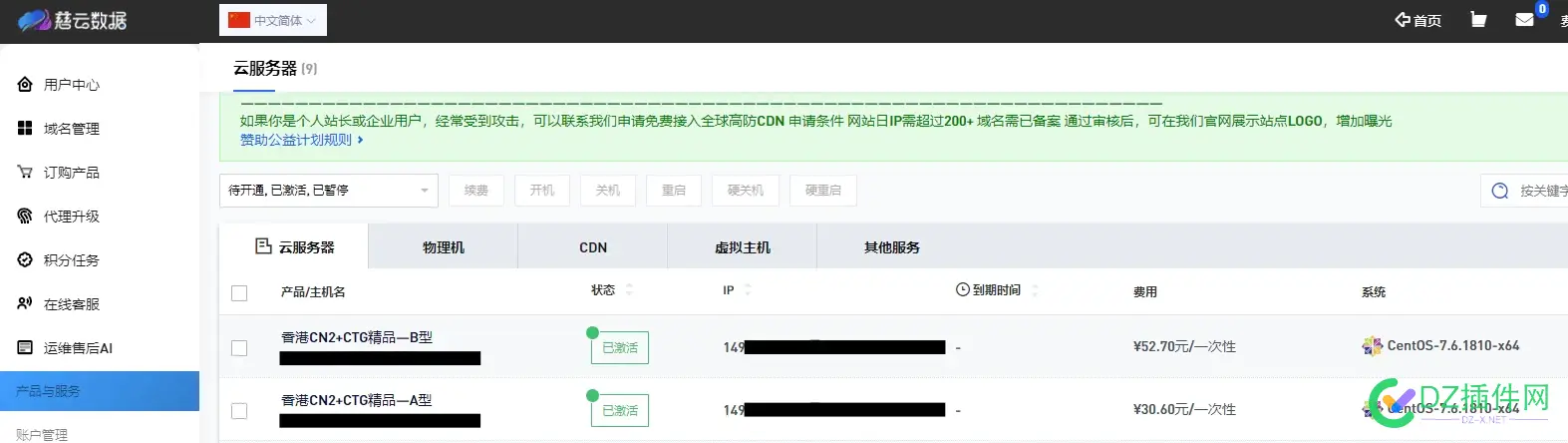Click the 续费 renew button
This screenshot has width=1568, height=443.
pos(476,191)
